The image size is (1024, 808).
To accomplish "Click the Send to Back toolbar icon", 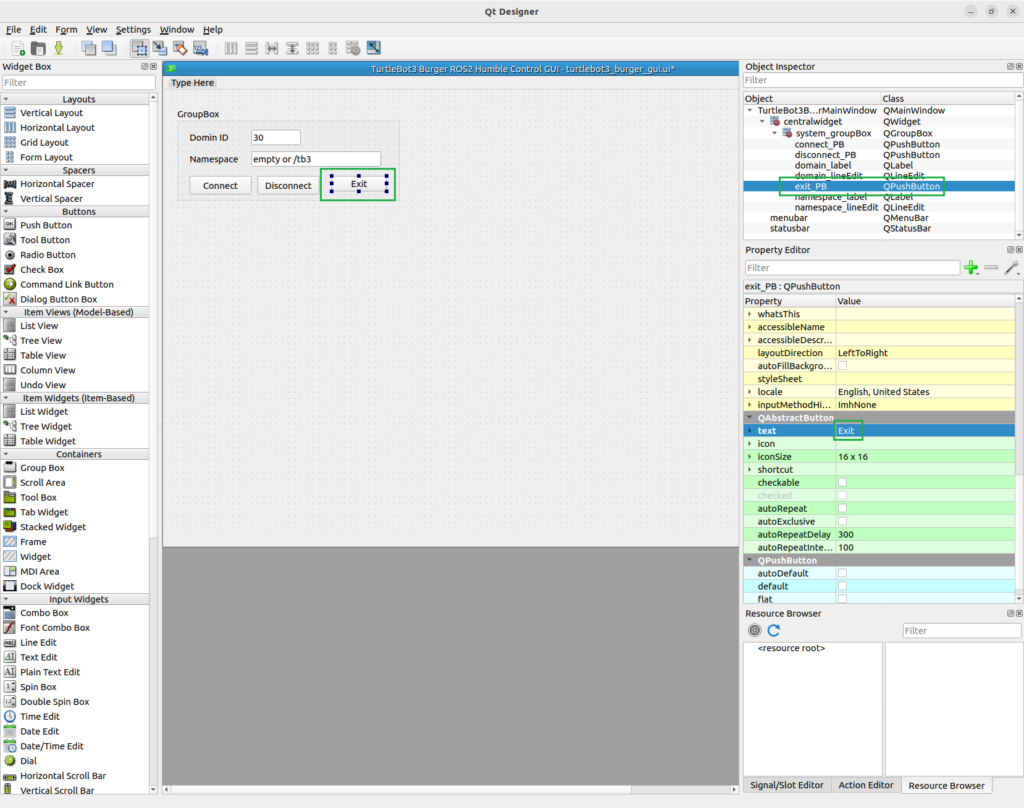I will pos(88,48).
